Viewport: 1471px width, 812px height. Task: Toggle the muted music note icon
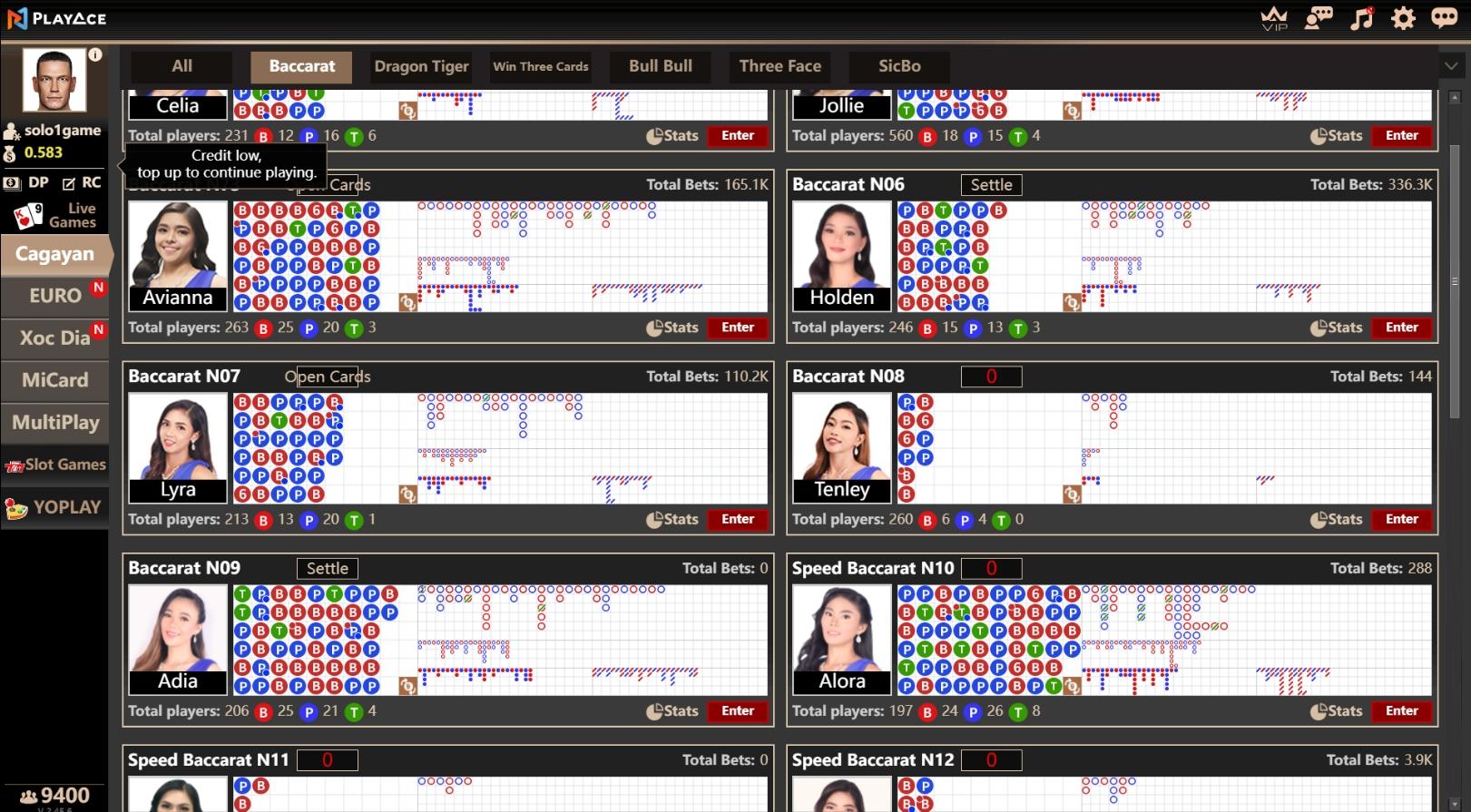pyautogui.click(x=1361, y=18)
